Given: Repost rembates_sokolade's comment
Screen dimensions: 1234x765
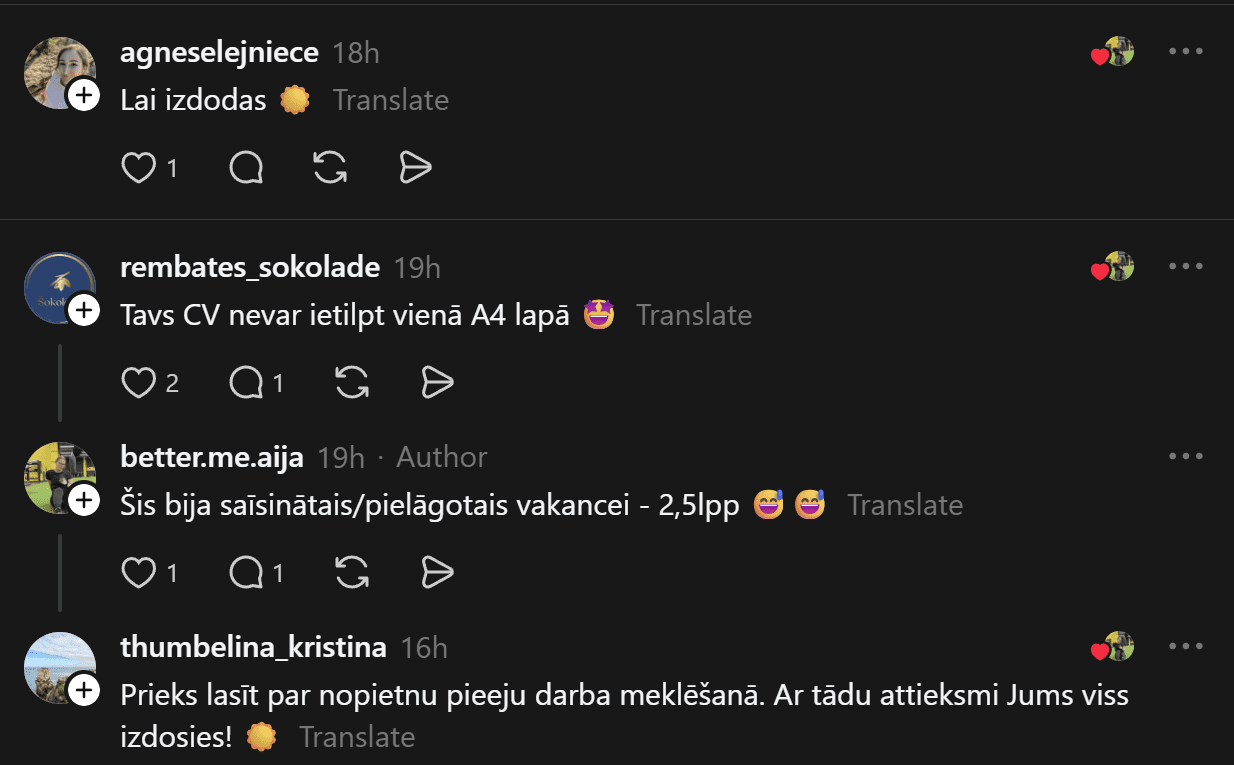Looking at the screenshot, I should tap(352, 382).
